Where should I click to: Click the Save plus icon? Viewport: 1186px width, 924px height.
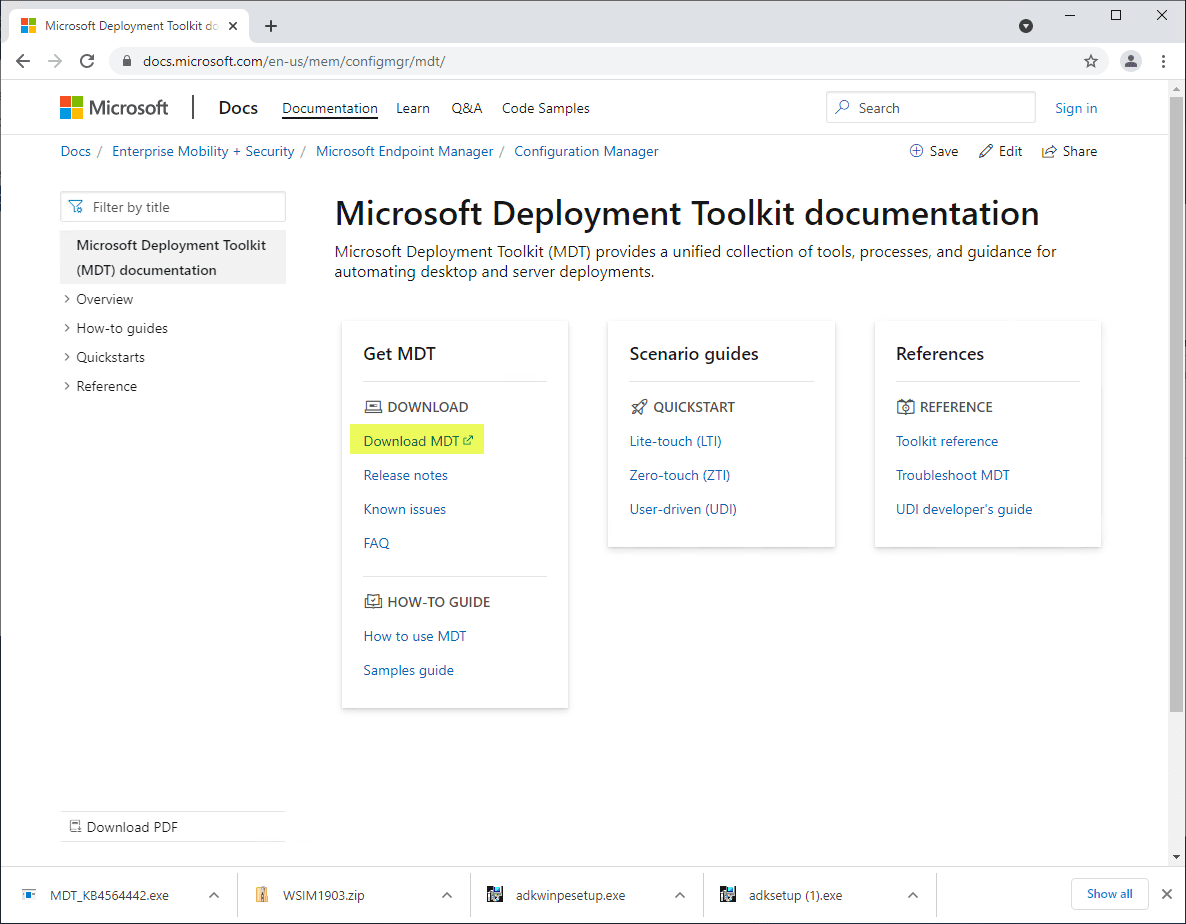pos(916,151)
